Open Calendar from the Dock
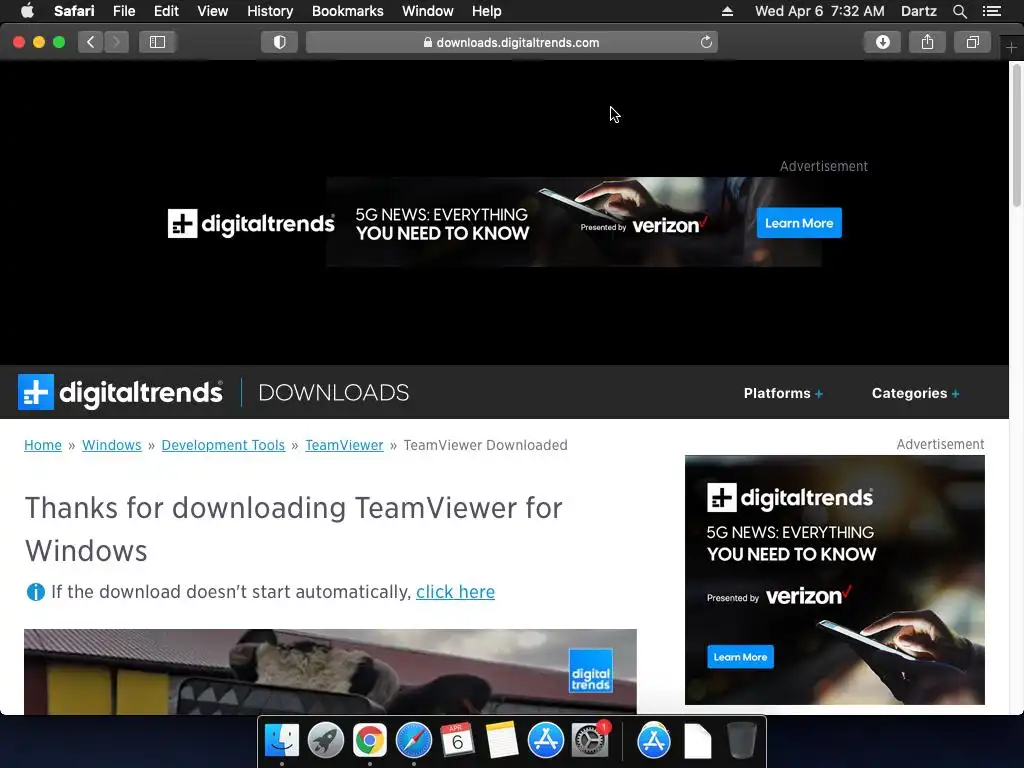 pyautogui.click(x=457, y=741)
